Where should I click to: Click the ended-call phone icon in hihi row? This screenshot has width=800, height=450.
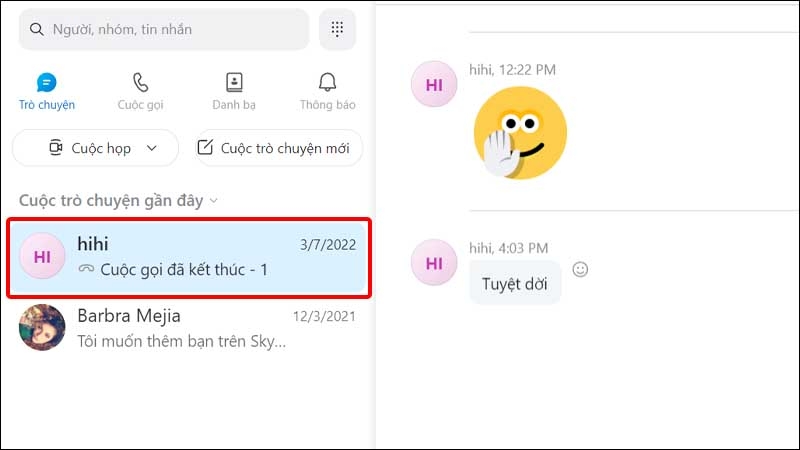86,268
